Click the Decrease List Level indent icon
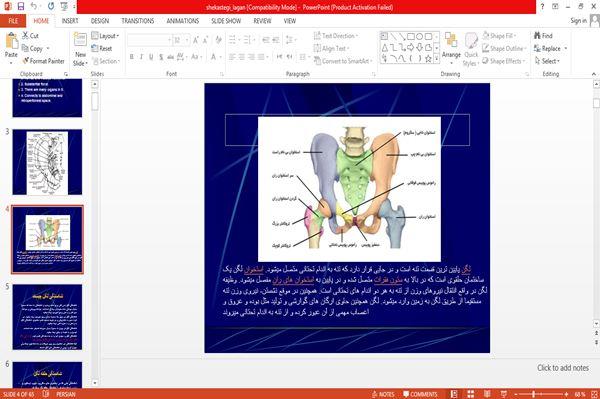600x399 pixels. (x=266, y=40)
